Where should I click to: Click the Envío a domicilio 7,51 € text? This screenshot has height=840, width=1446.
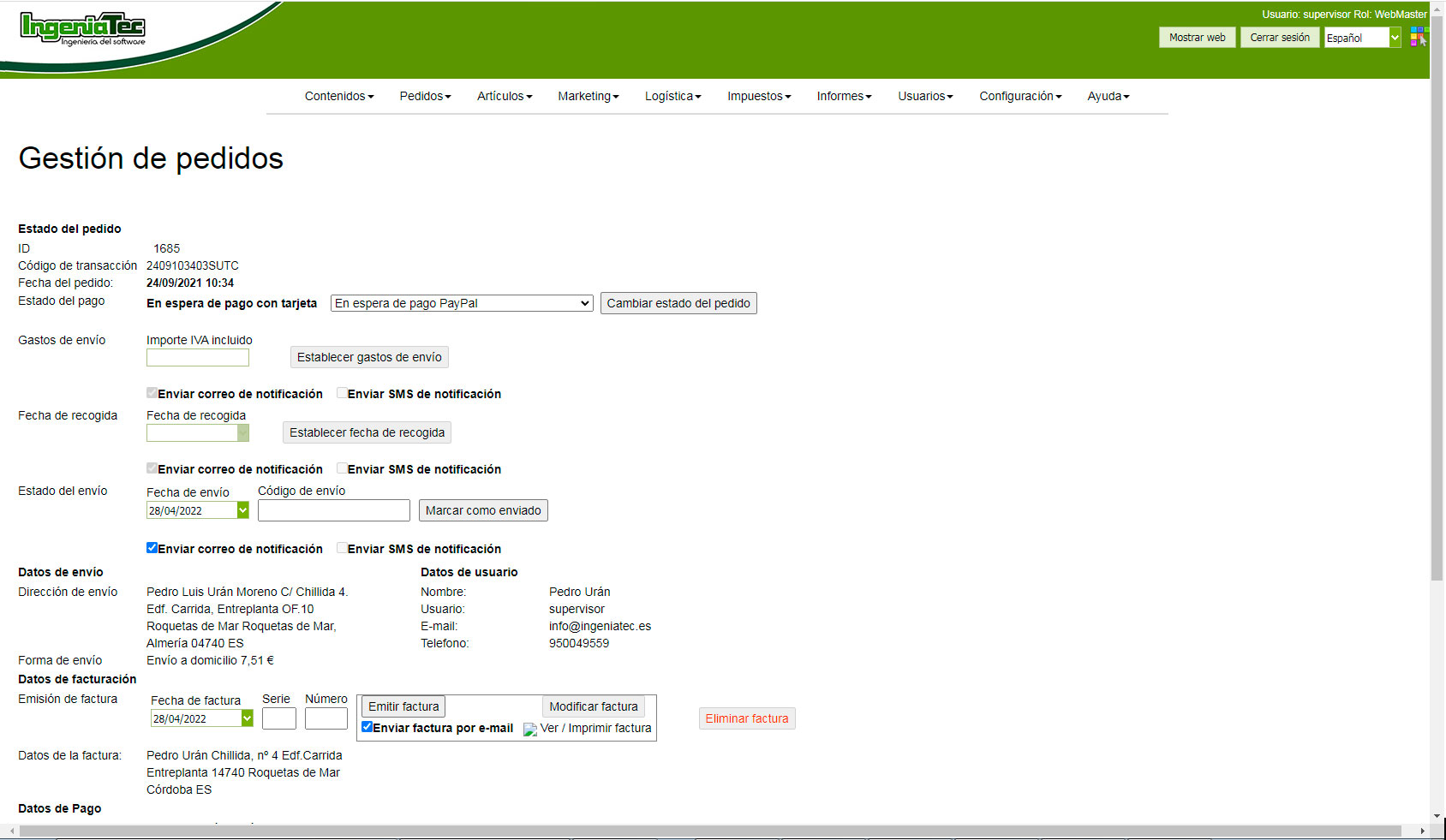tap(210, 660)
